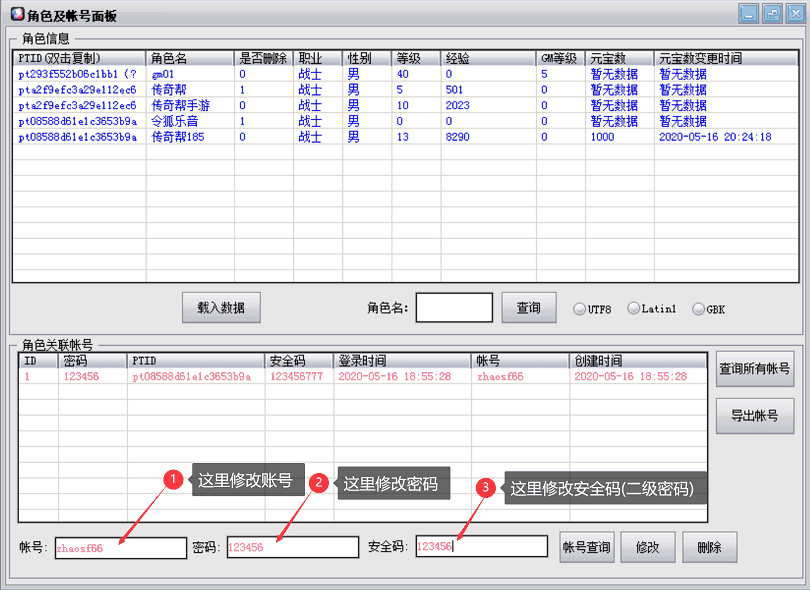Sort by the PTID(双击复制) column header
This screenshot has height=590, width=810.
(x=80, y=58)
